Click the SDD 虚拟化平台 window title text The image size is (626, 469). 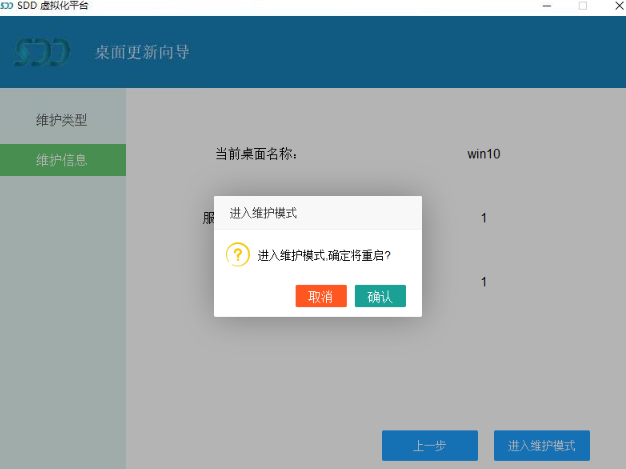[x=52, y=6]
